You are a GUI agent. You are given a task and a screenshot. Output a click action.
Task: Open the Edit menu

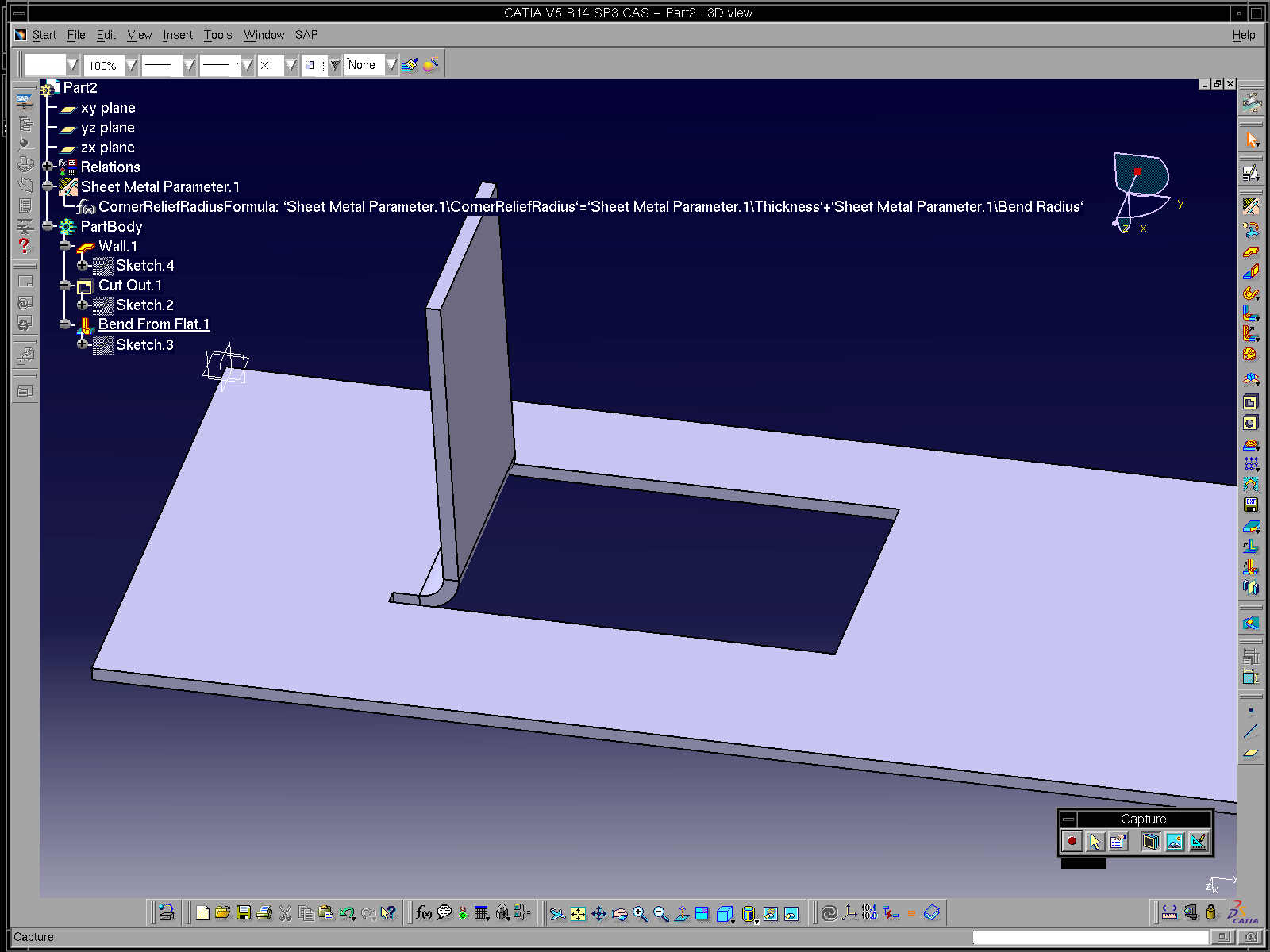106,35
